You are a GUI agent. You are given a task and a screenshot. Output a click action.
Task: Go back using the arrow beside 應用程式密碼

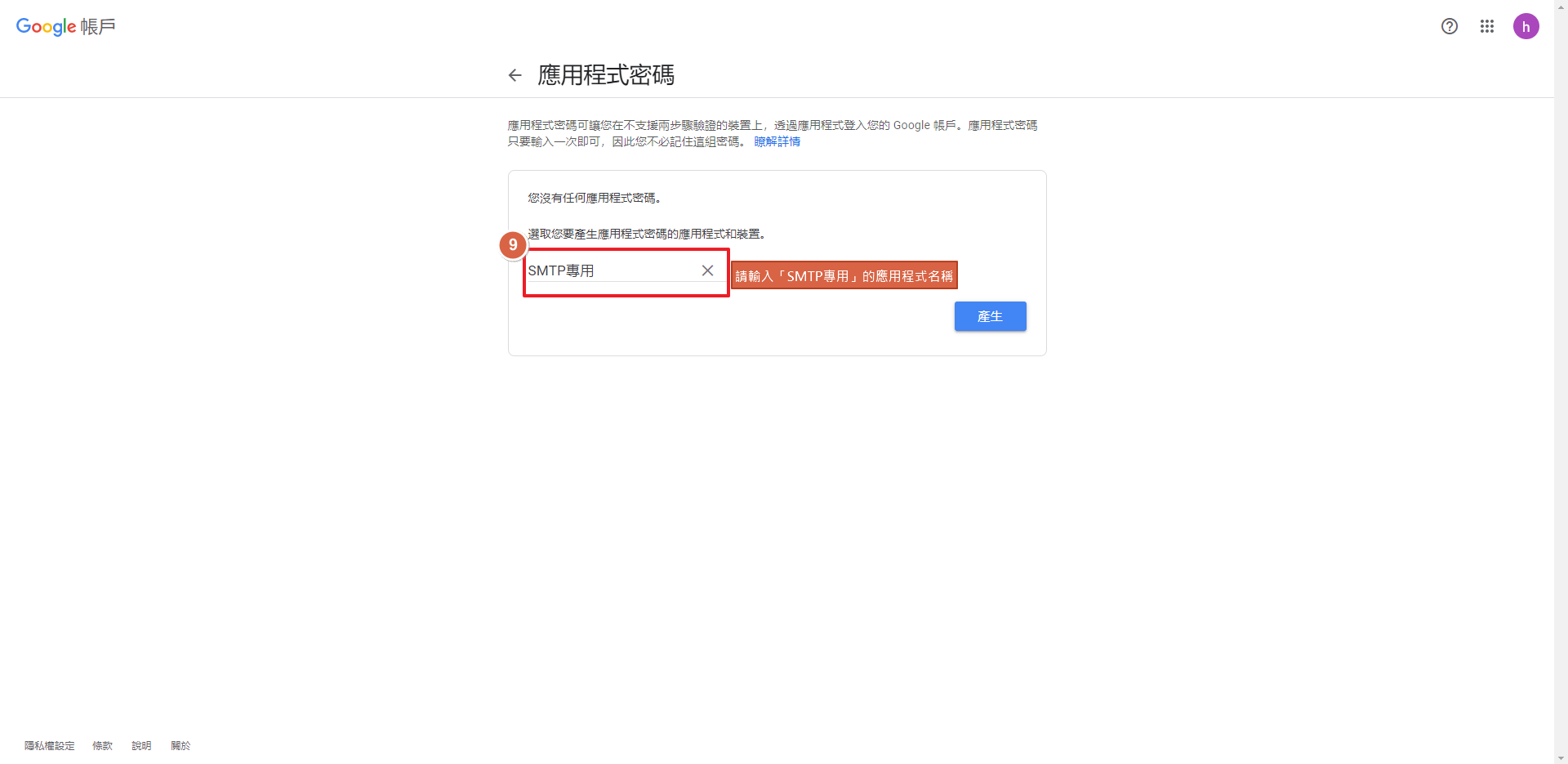(x=514, y=75)
